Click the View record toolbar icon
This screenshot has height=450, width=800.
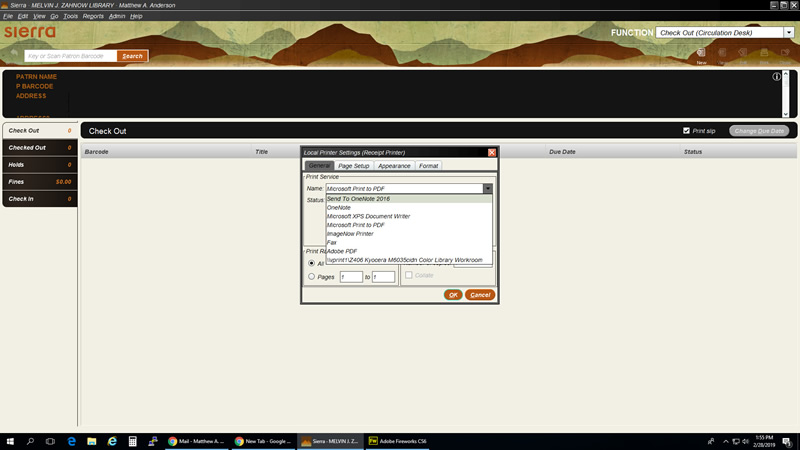coord(722,53)
